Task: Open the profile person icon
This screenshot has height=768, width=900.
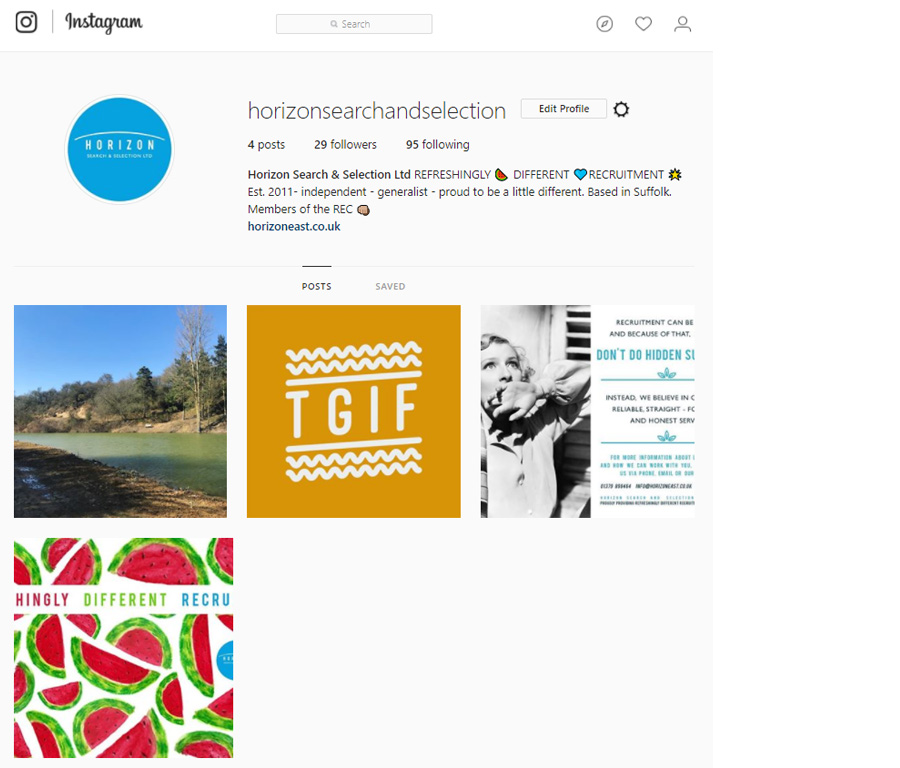Action: coord(682,24)
